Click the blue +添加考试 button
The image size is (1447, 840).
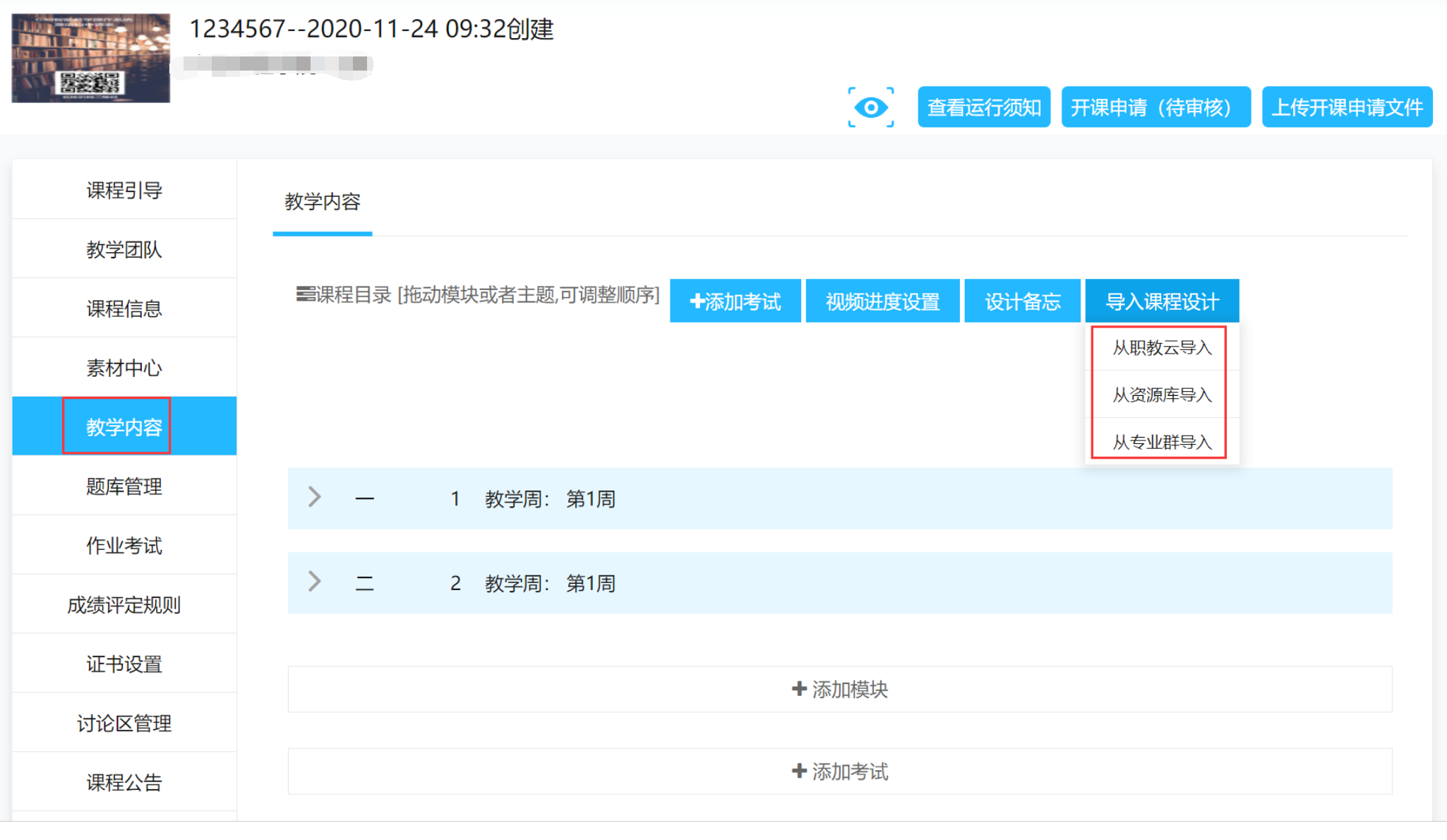pos(735,301)
